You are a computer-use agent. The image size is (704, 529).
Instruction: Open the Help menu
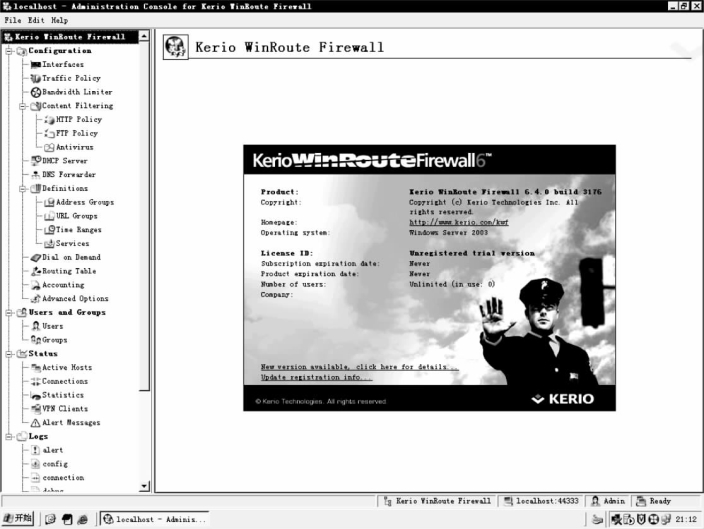(59, 20)
